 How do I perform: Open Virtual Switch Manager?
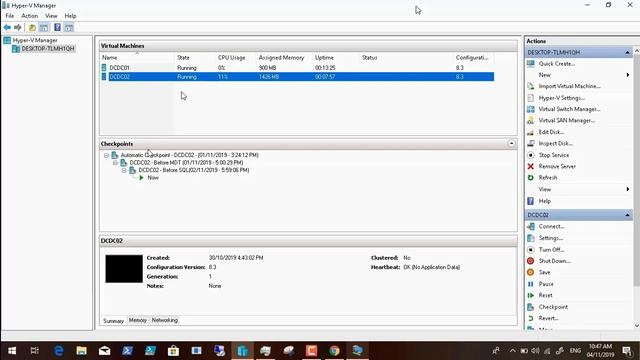coord(569,109)
